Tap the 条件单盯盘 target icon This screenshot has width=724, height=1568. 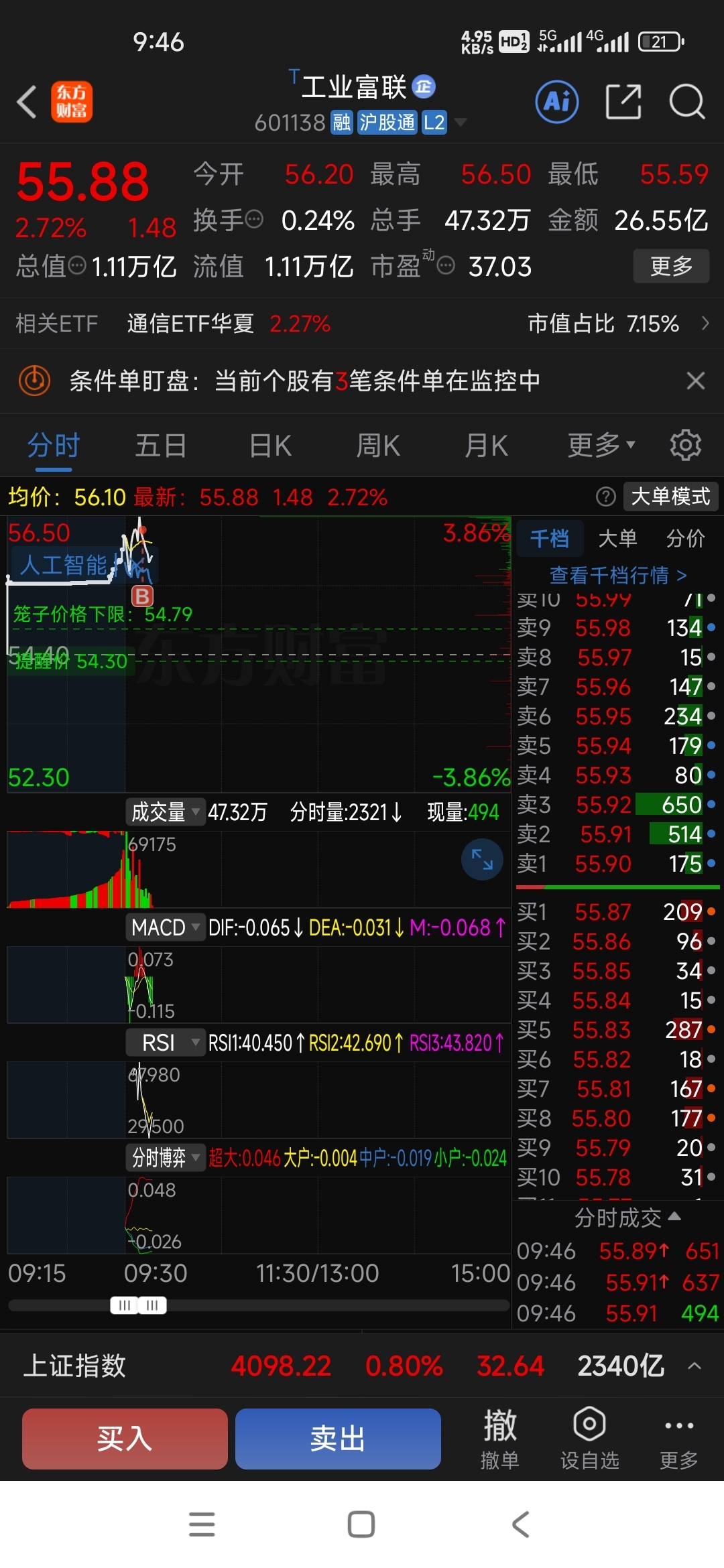35,381
